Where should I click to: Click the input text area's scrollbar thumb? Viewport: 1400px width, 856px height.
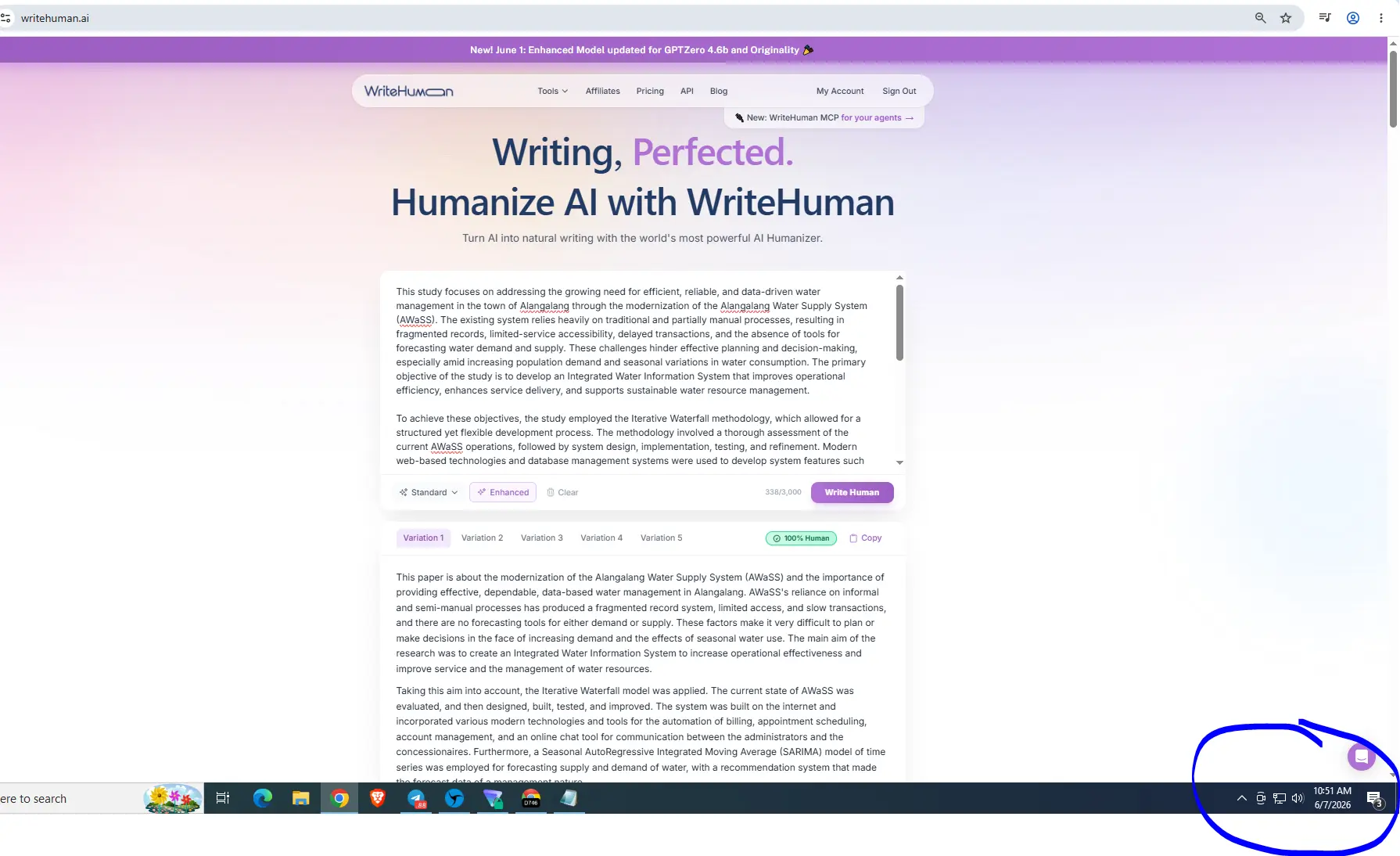click(899, 322)
